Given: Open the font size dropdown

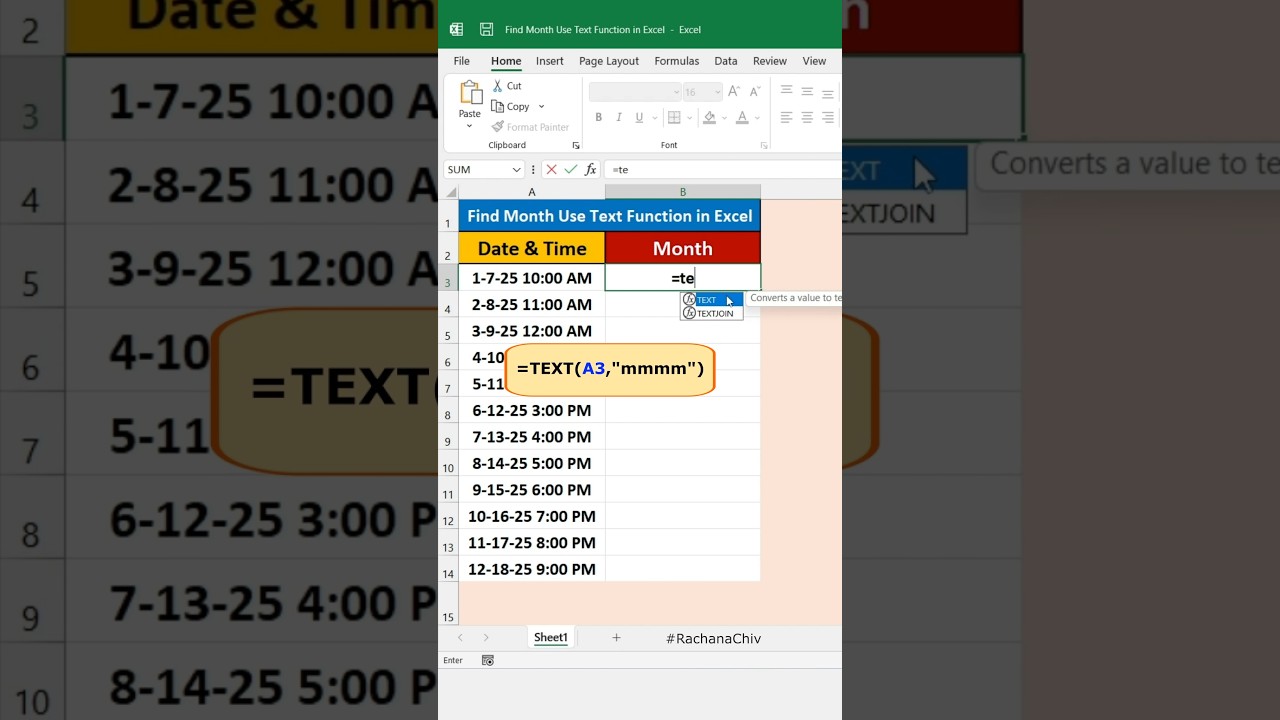Looking at the screenshot, I should click(716, 92).
